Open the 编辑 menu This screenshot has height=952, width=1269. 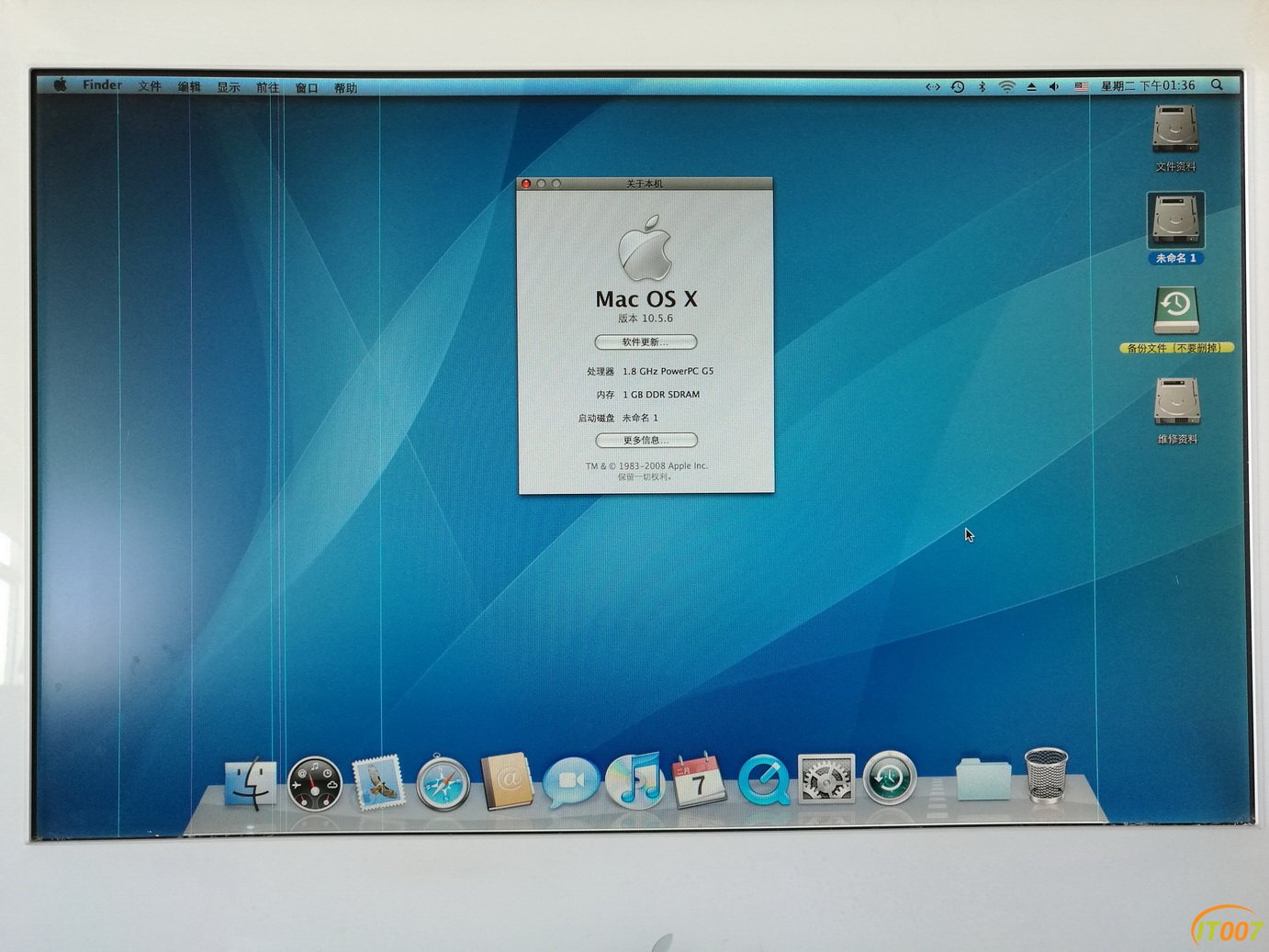pos(189,86)
